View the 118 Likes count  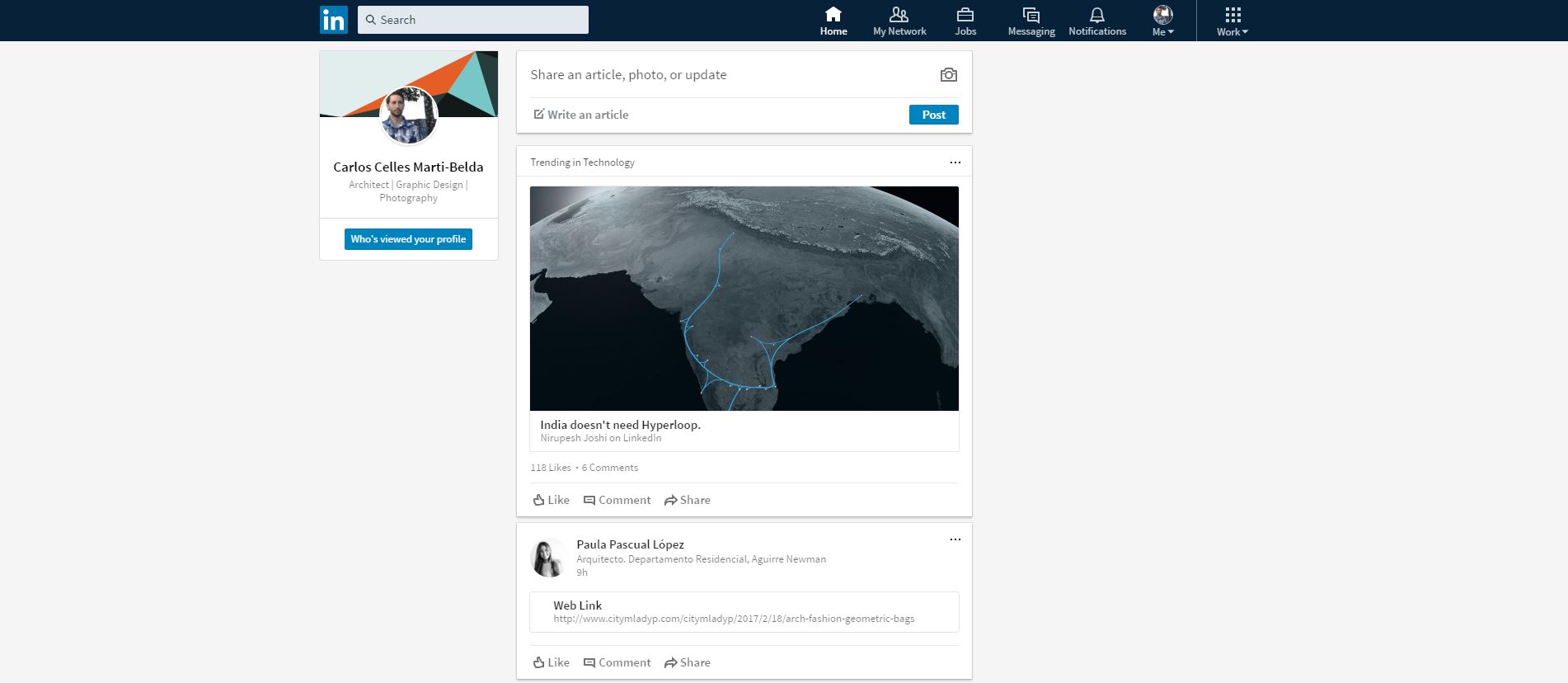551,468
